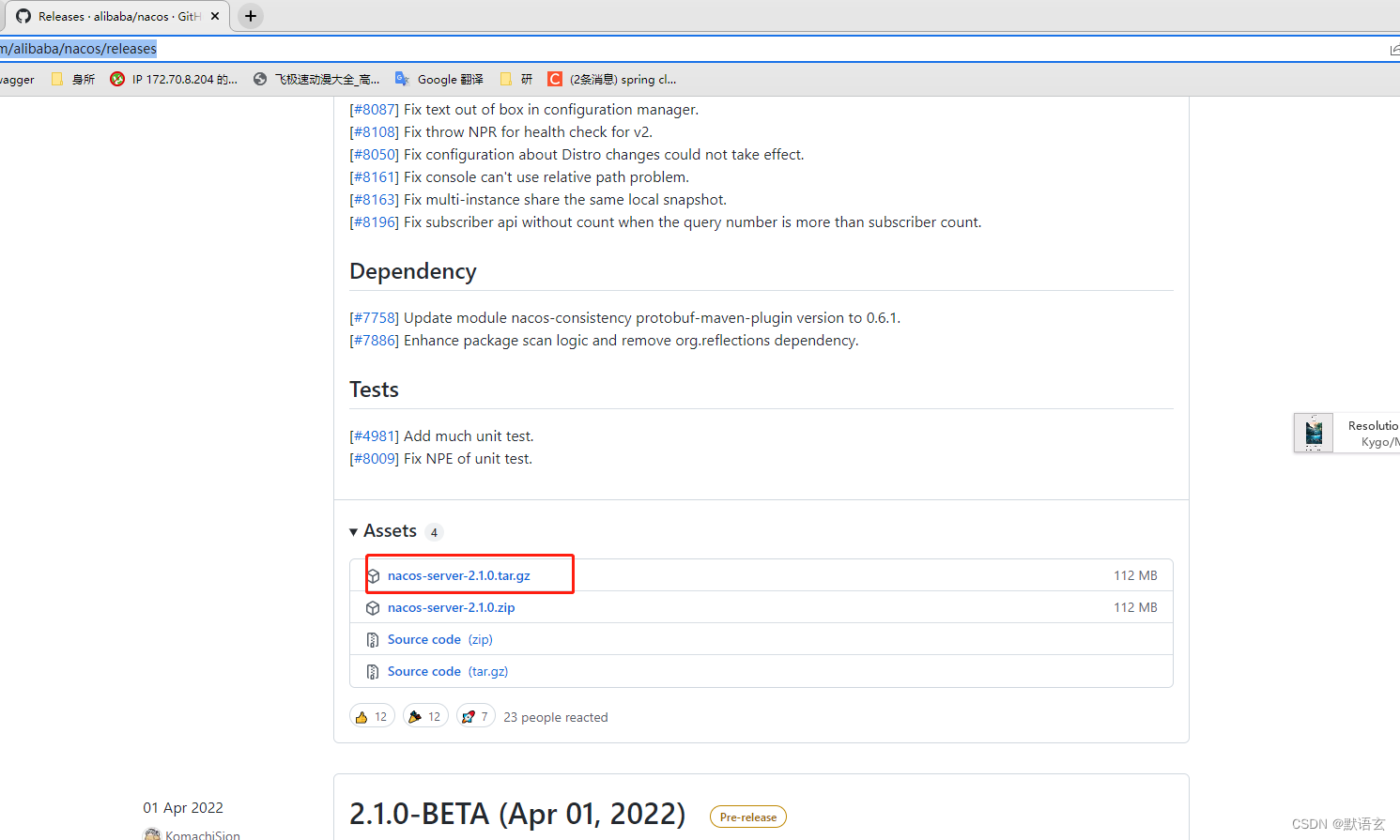Open the 飞极速动漫大全 bookmark

[316, 80]
